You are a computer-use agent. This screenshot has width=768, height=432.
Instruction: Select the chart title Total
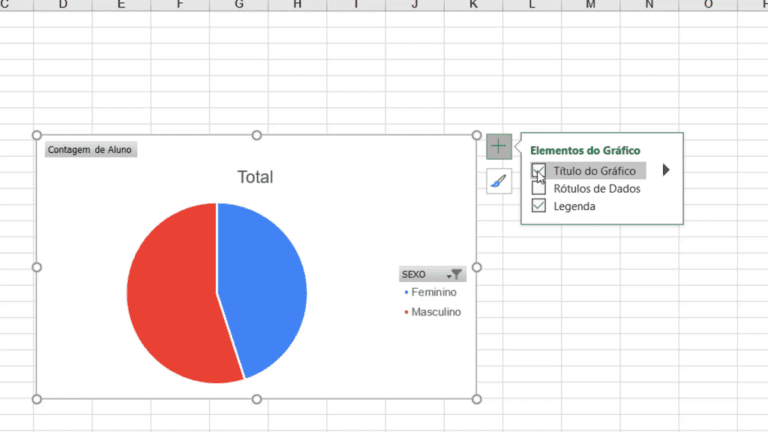tap(255, 177)
